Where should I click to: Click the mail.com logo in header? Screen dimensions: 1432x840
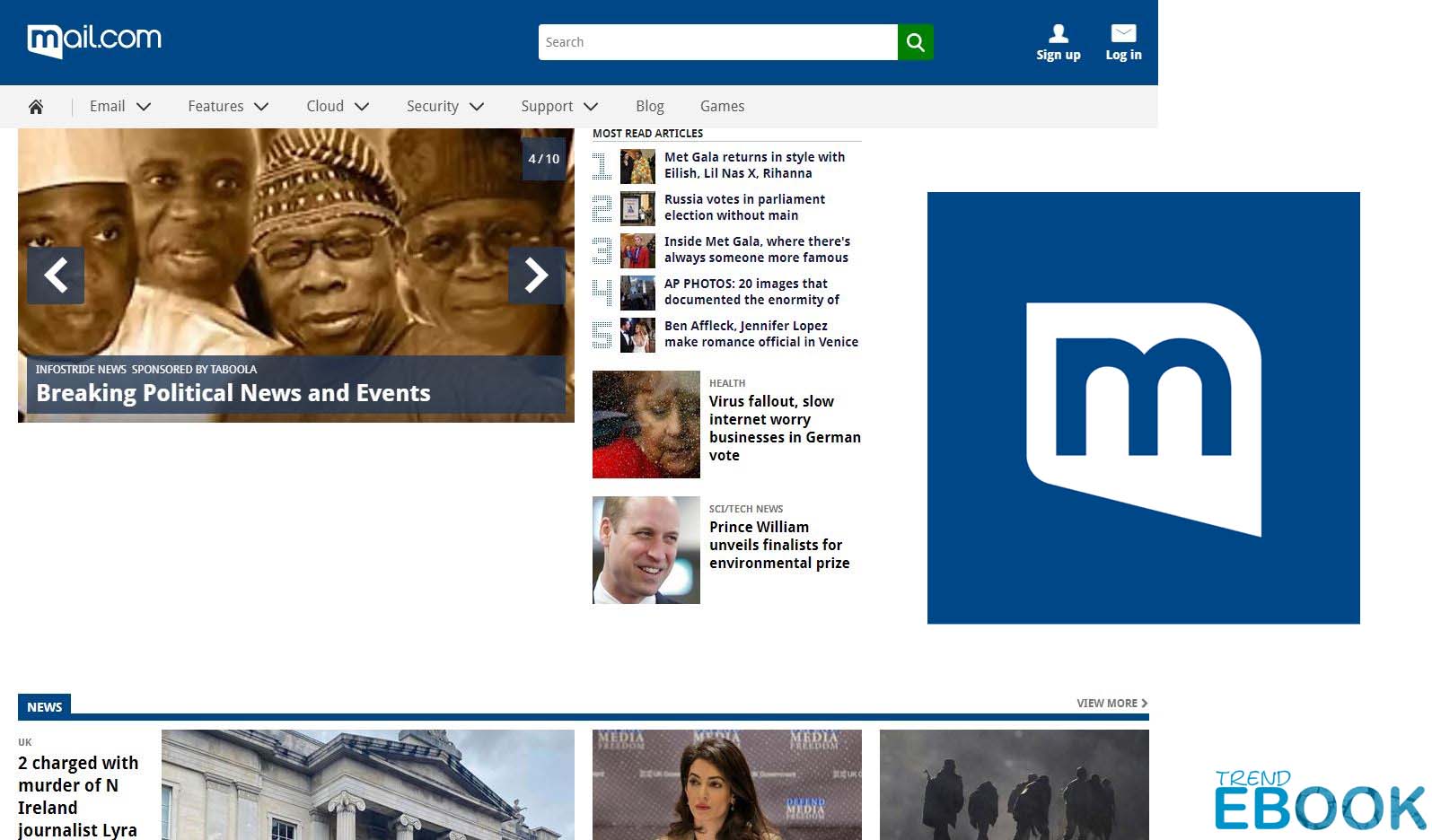94,40
